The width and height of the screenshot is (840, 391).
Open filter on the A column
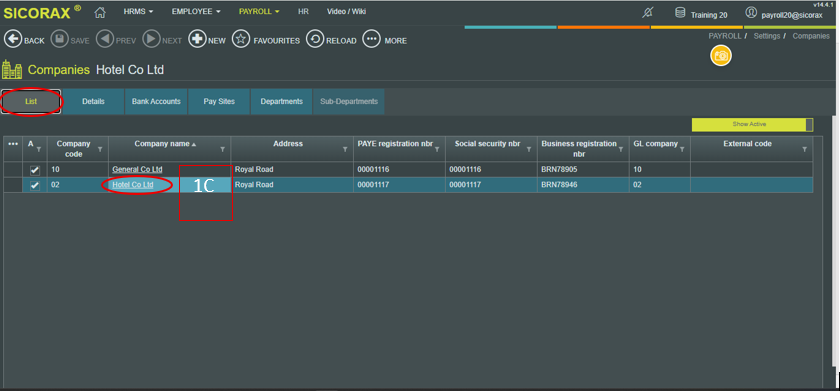tap(39, 150)
